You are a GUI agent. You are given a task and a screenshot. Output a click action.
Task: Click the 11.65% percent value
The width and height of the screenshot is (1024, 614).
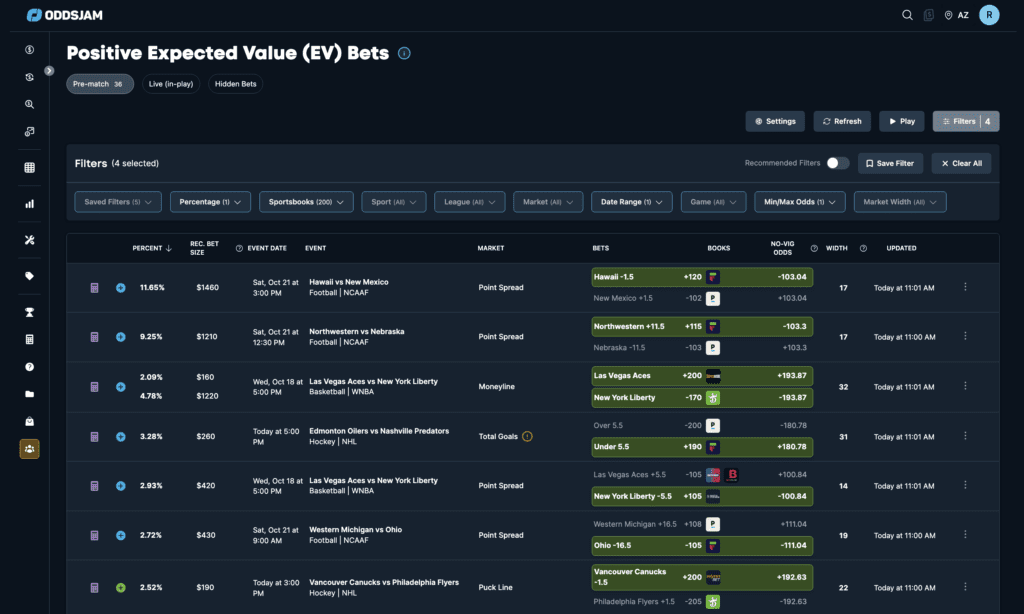click(152, 287)
